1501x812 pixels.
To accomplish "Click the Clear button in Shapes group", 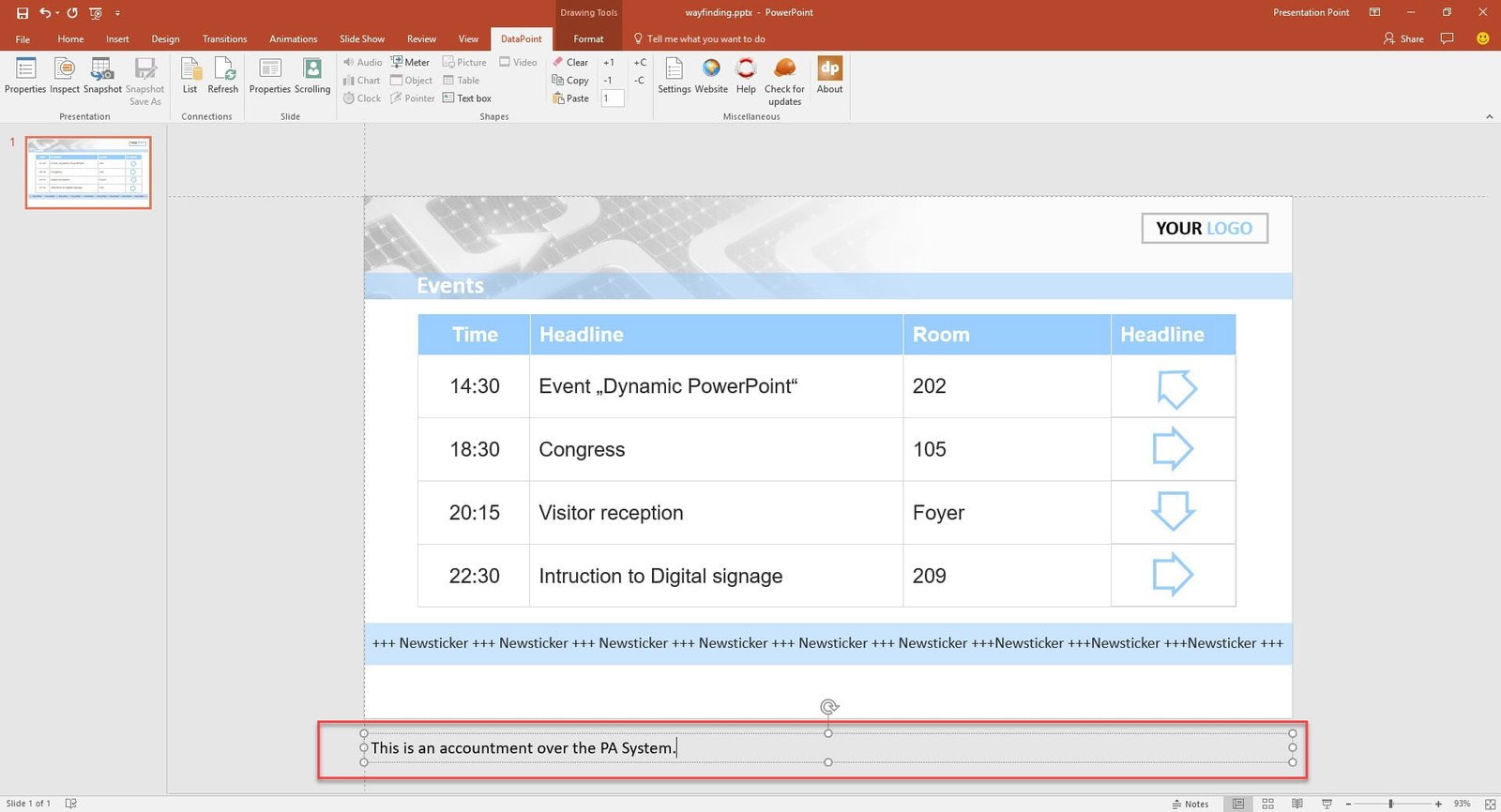I will 570,63.
